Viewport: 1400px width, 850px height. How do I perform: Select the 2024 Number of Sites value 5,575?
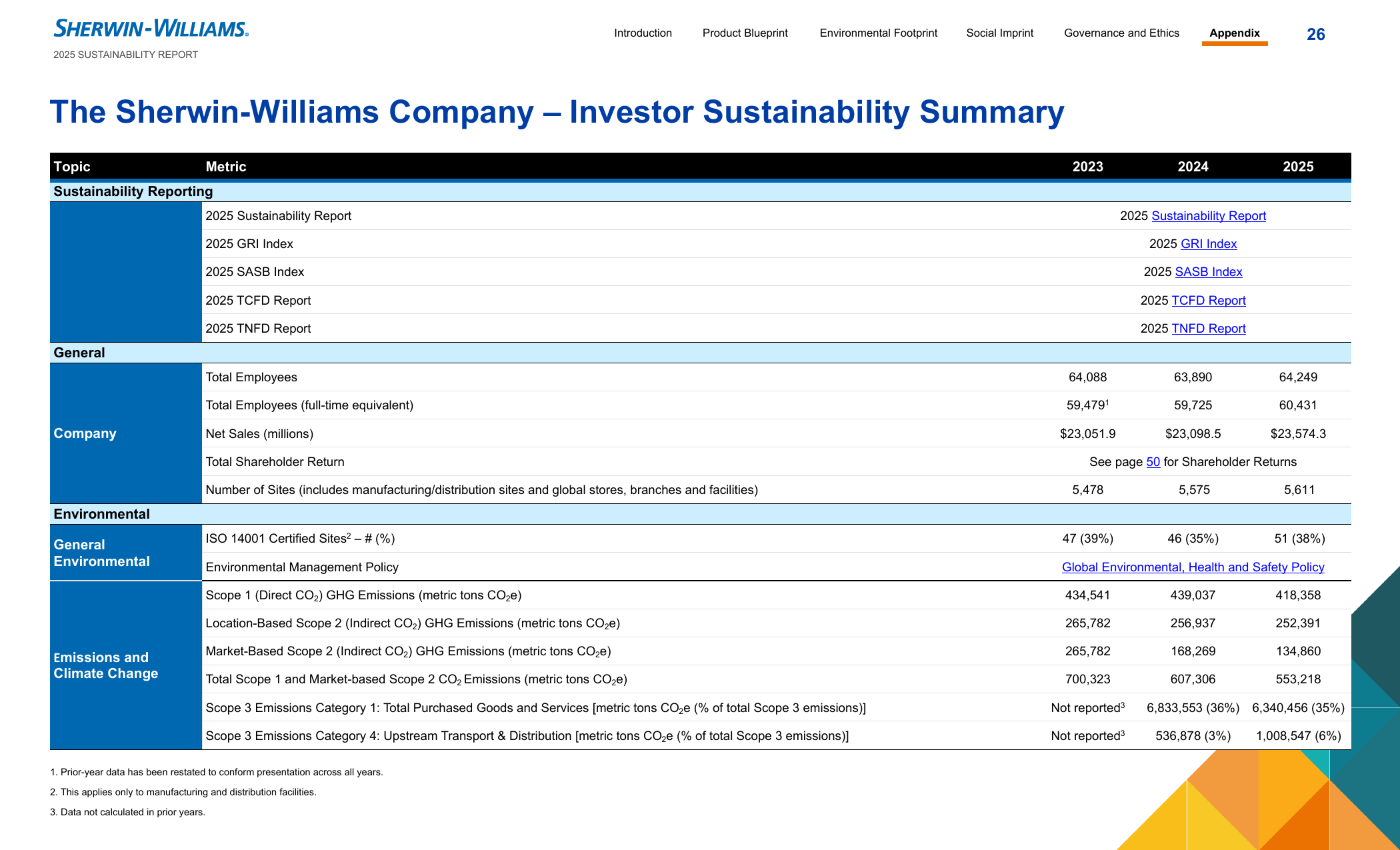tap(1193, 490)
